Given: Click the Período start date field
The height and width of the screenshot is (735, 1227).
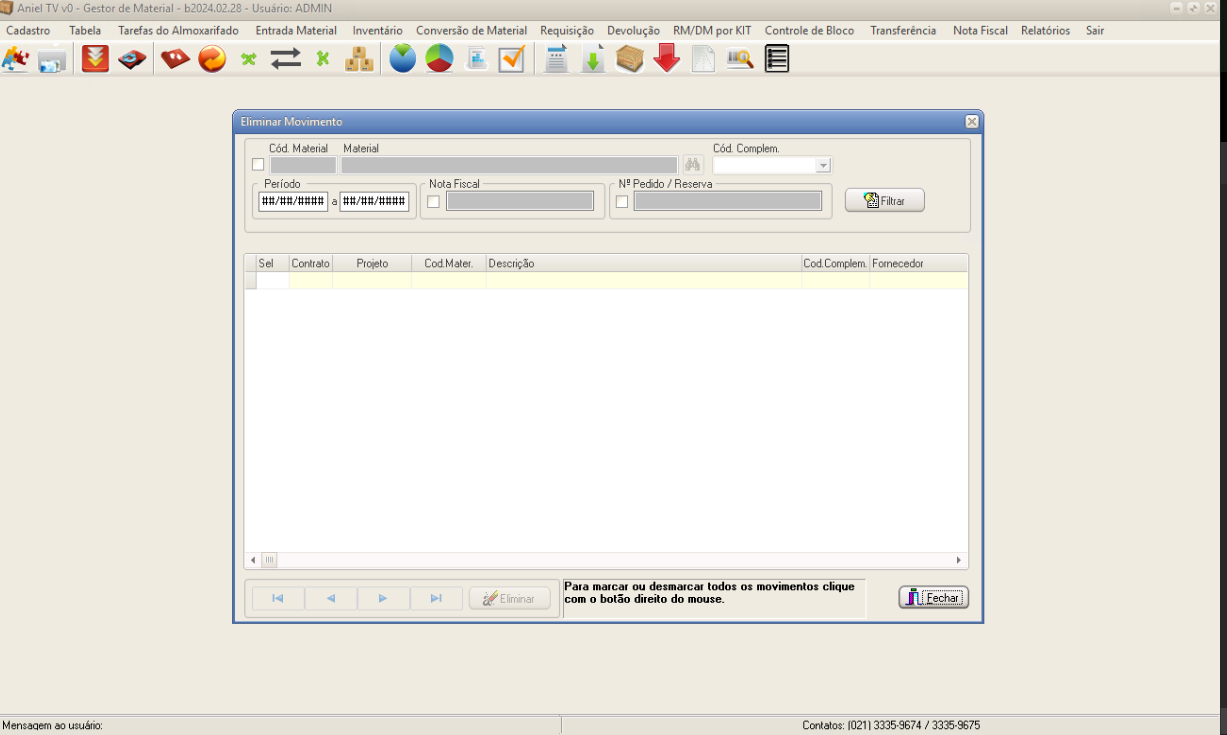Looking at the screenshot, I should [x=293, y=201].
